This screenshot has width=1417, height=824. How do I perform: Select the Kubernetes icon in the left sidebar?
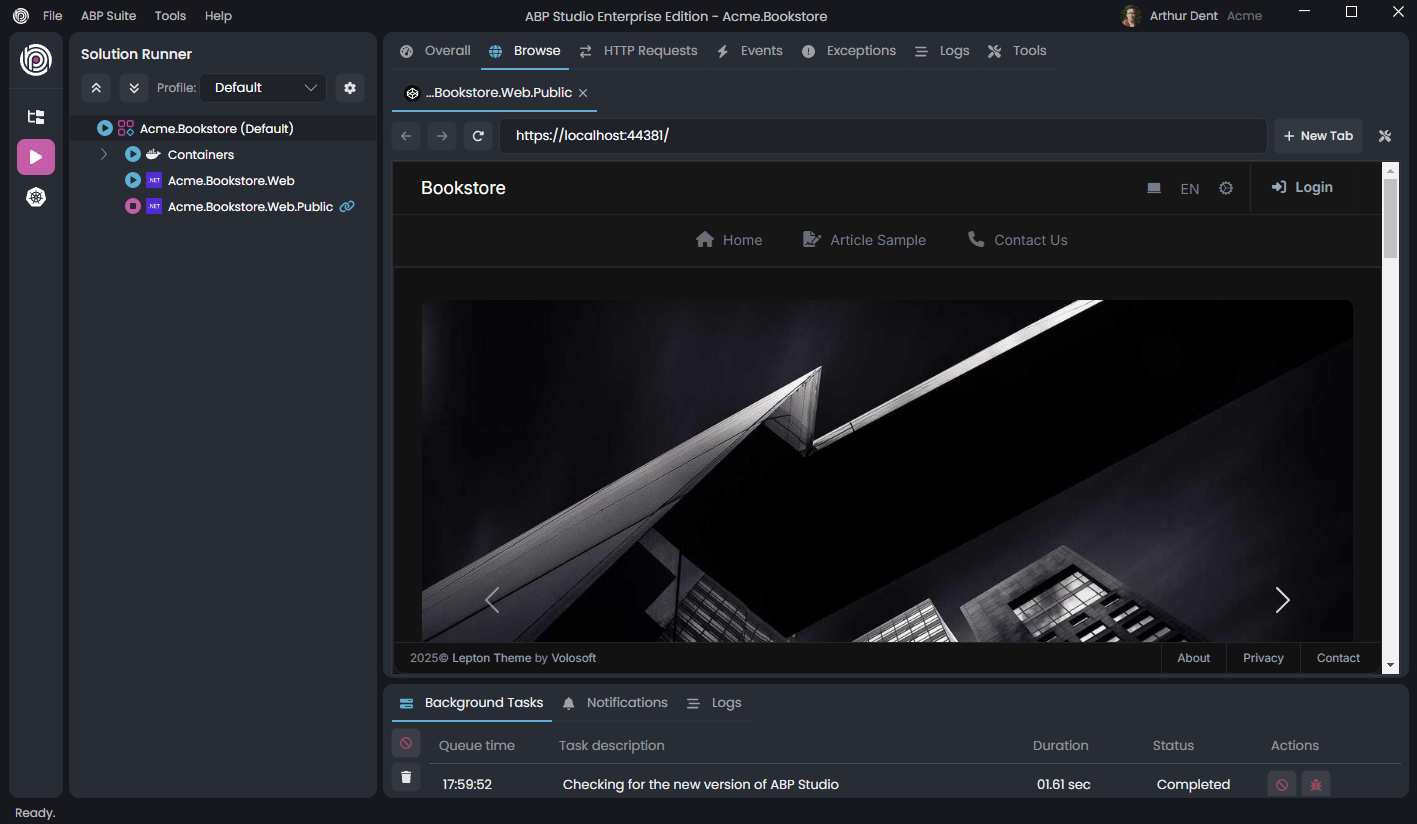click(x=36, y=197)
